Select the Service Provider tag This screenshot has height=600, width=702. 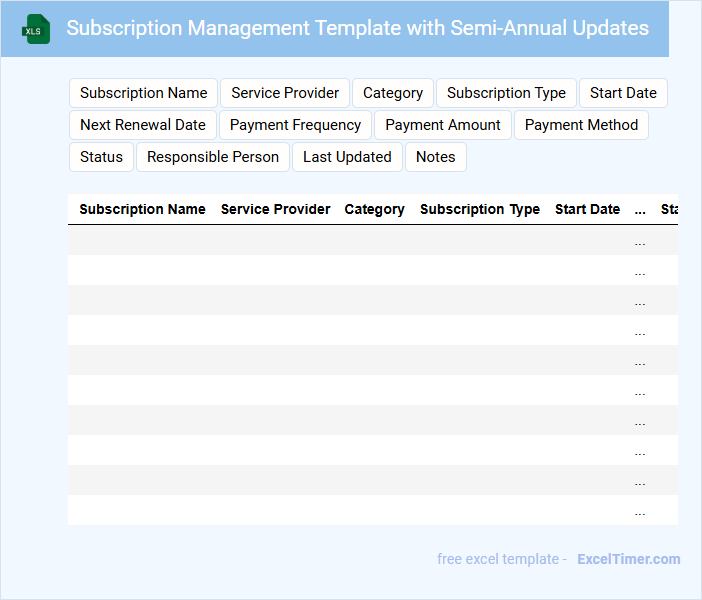(x=285, y=93)
